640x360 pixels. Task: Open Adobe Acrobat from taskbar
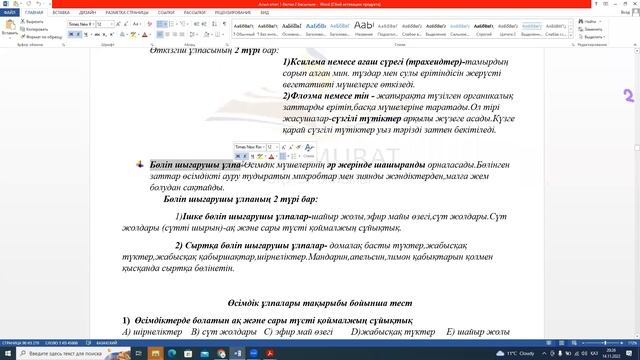(x=270, y=353)
